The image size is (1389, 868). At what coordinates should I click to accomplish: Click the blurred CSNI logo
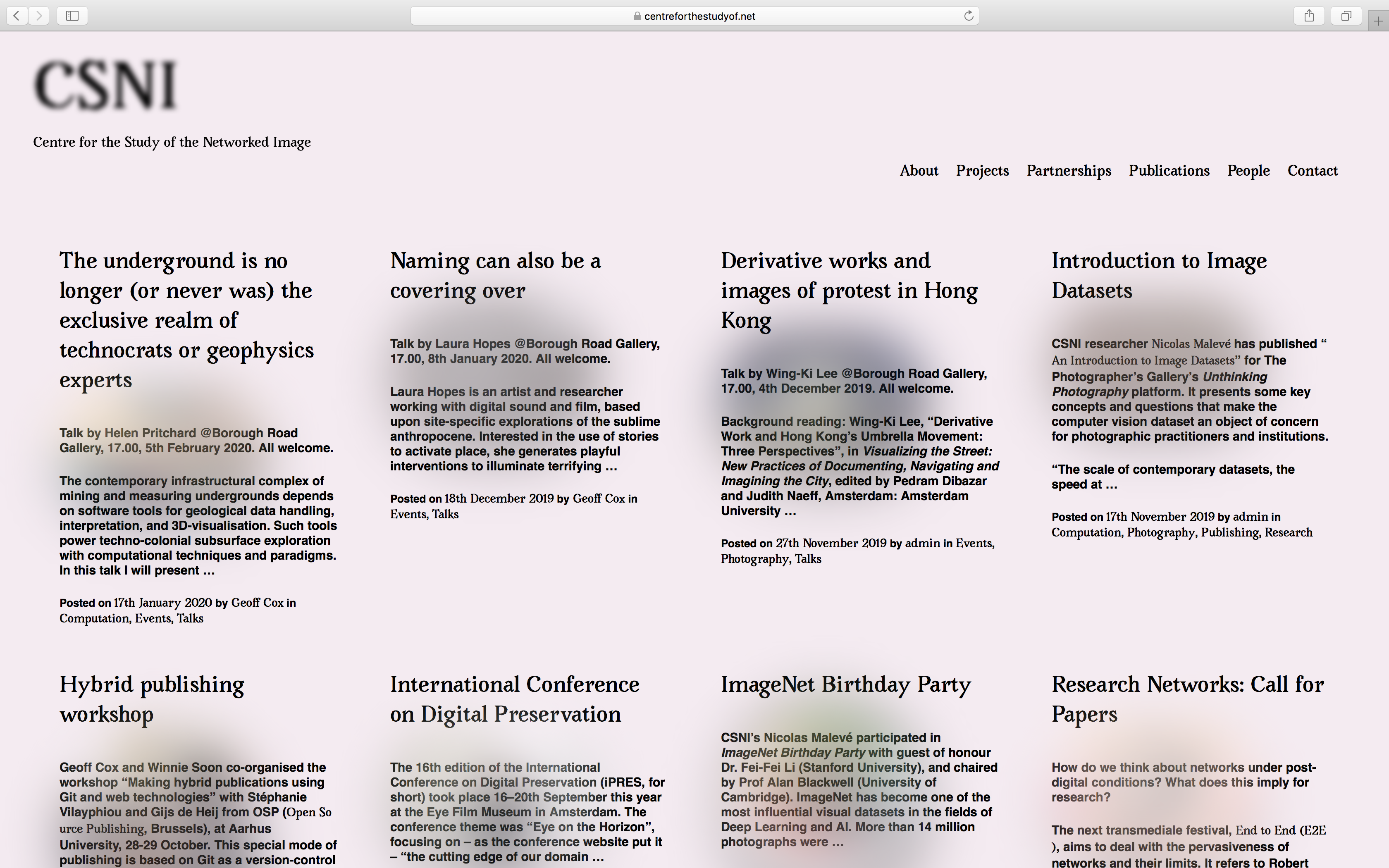tap(105, 85)
